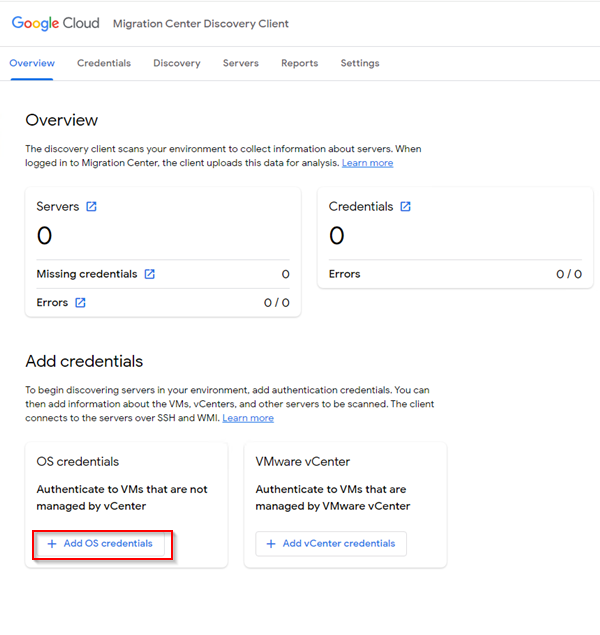Click the Missing credentials label
The height and width of the screenshot is (635, 600).
click(x=87, y=274)
